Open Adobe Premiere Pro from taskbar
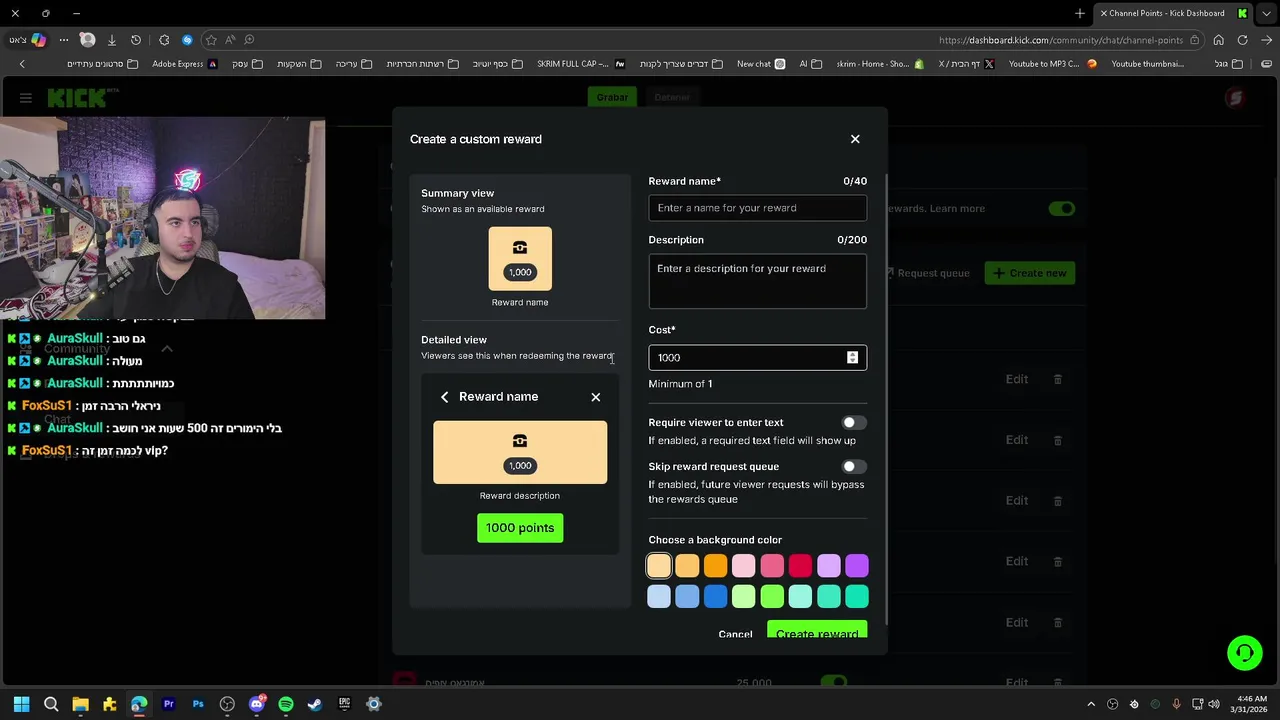Viewport: 1280px width, 720px height. [168, 704]
